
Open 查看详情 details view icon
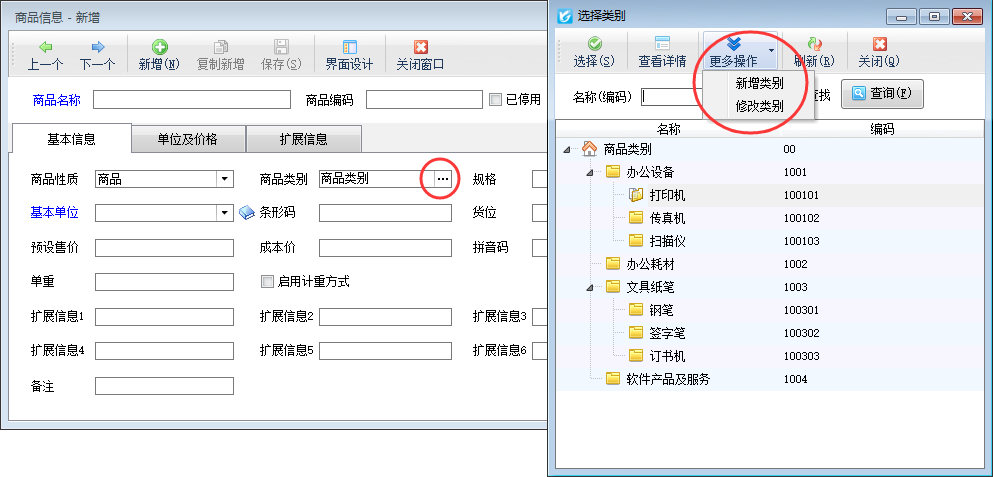[662, 44]
